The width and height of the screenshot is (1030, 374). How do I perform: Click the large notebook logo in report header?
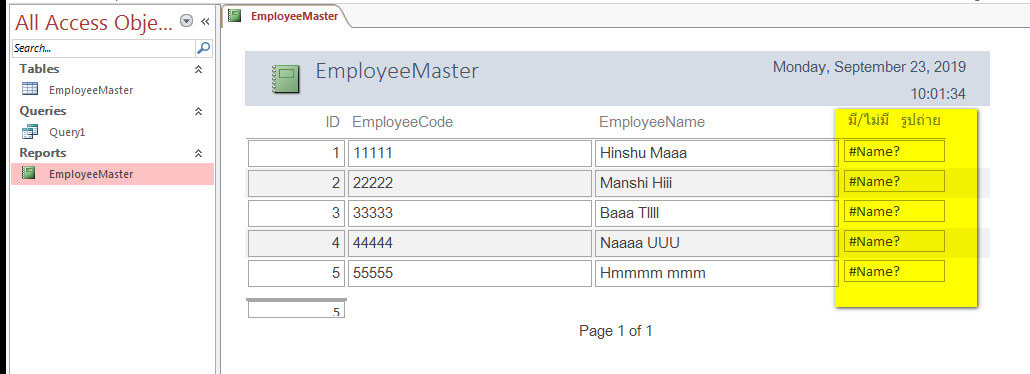click(x=286, y=80)
